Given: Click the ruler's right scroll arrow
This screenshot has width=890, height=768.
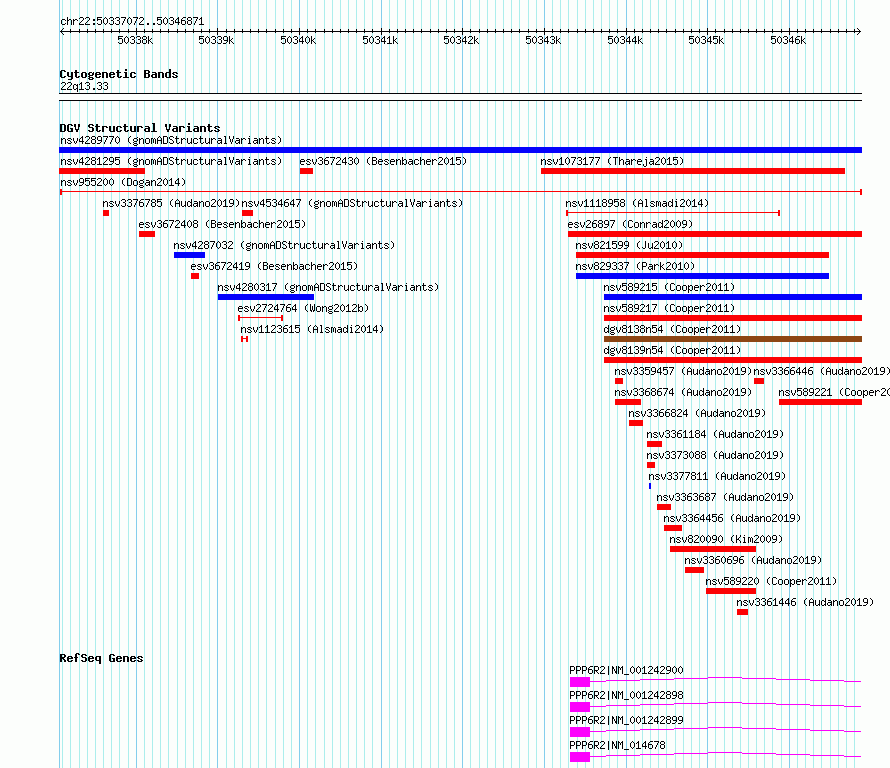Looking at the screenshot, I should pyautogui.click(x=859, y=32).
